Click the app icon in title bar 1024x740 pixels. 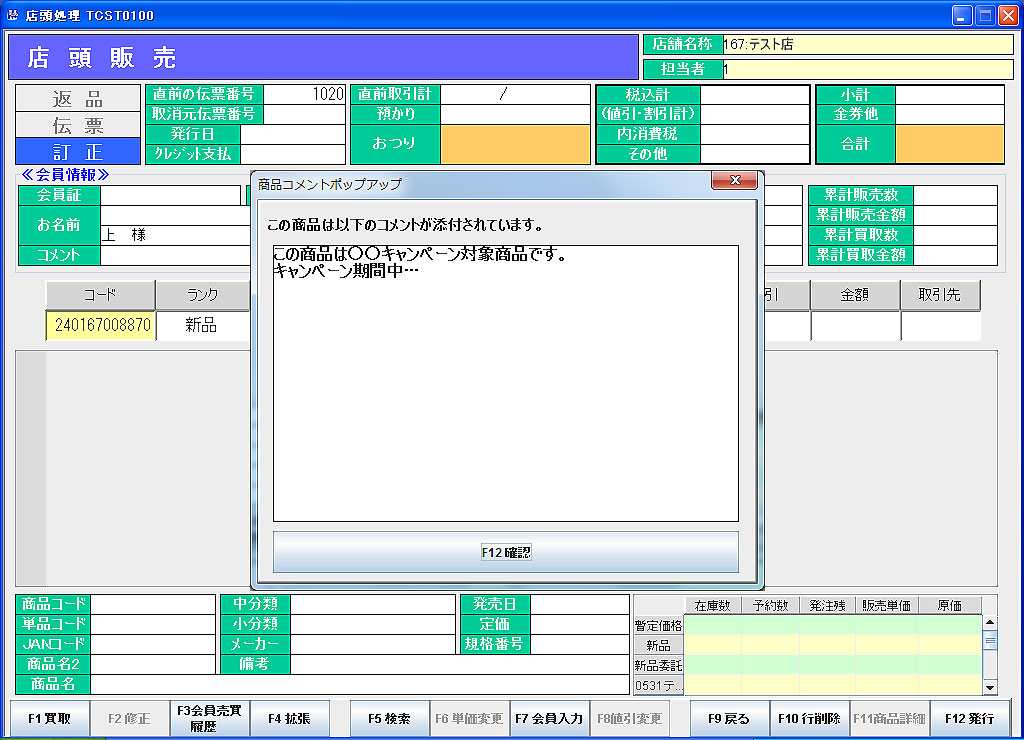point(12,15)
